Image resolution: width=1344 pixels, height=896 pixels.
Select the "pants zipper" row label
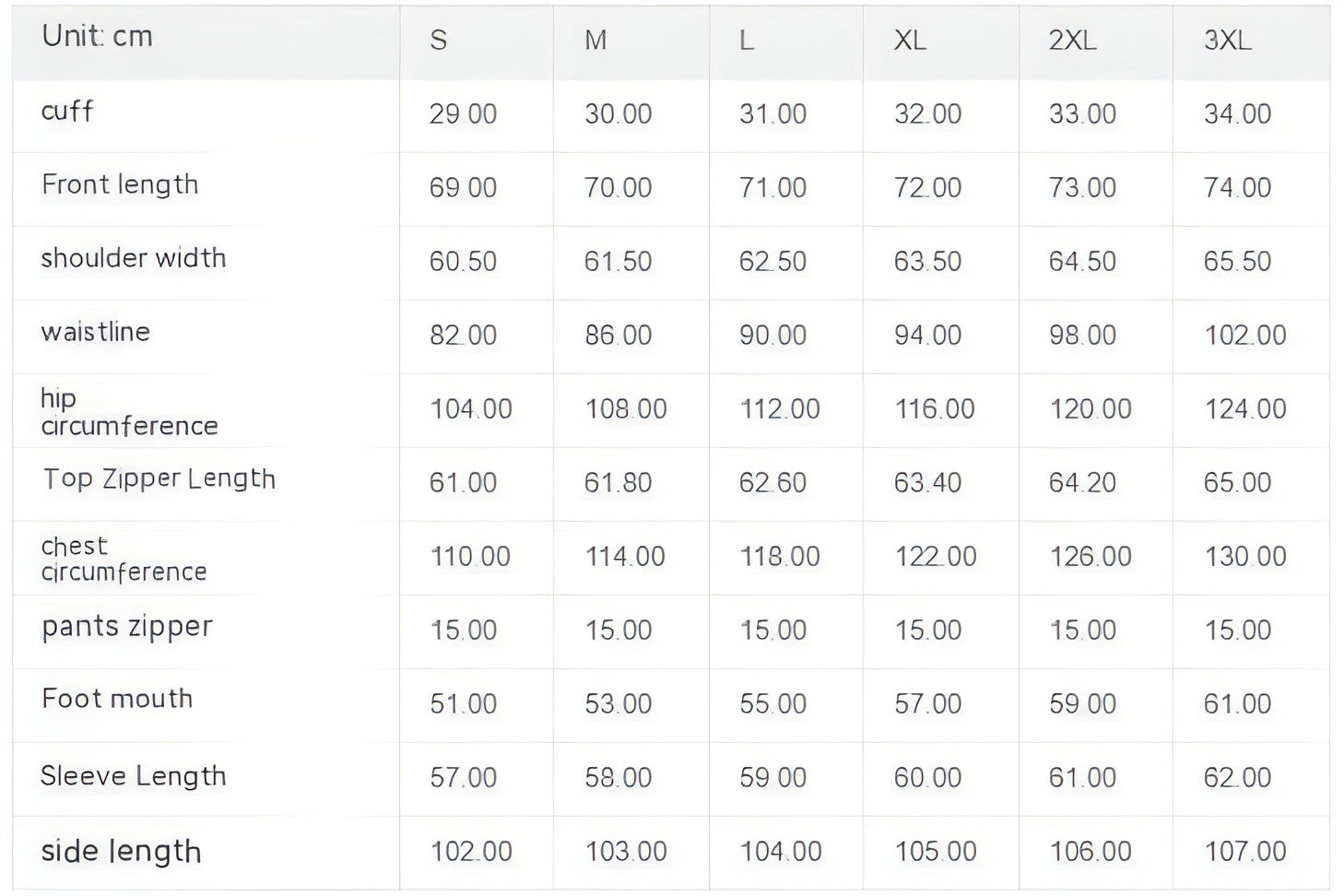127,627
